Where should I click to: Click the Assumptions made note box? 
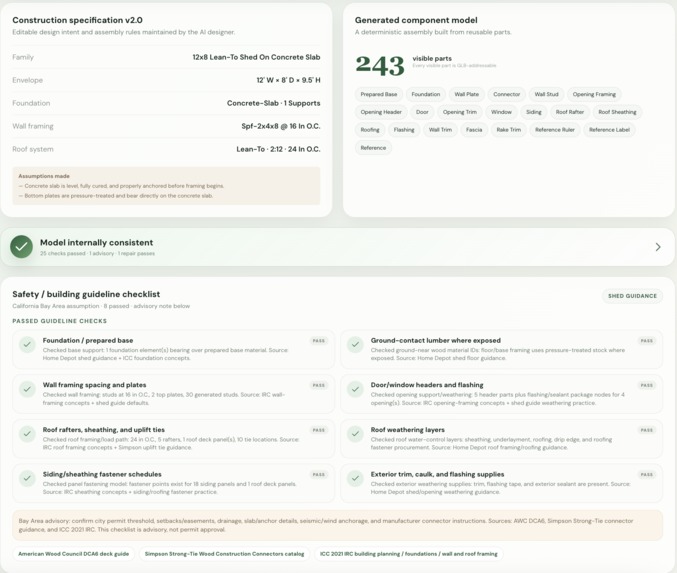click(166, 186)
